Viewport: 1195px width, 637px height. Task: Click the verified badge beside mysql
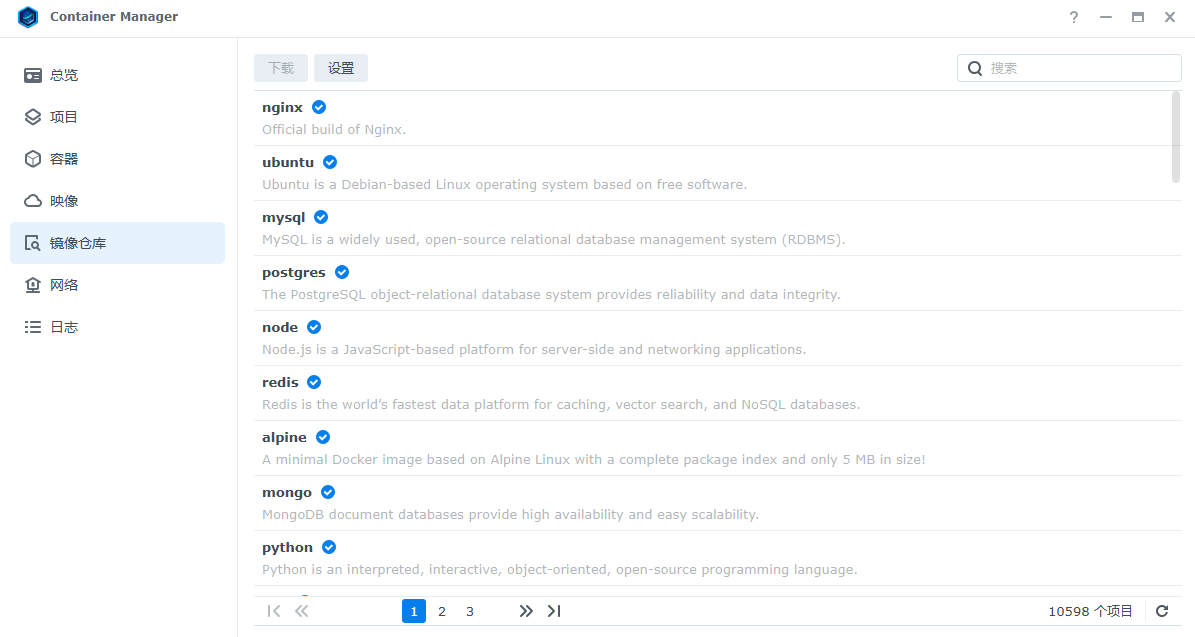pos(321,217)
